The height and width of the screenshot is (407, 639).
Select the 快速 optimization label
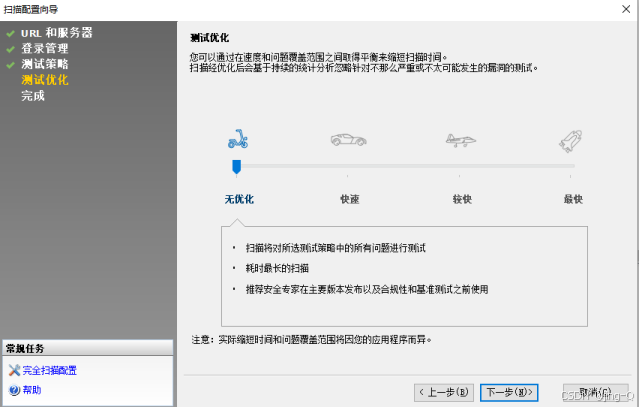click(350, 199)
